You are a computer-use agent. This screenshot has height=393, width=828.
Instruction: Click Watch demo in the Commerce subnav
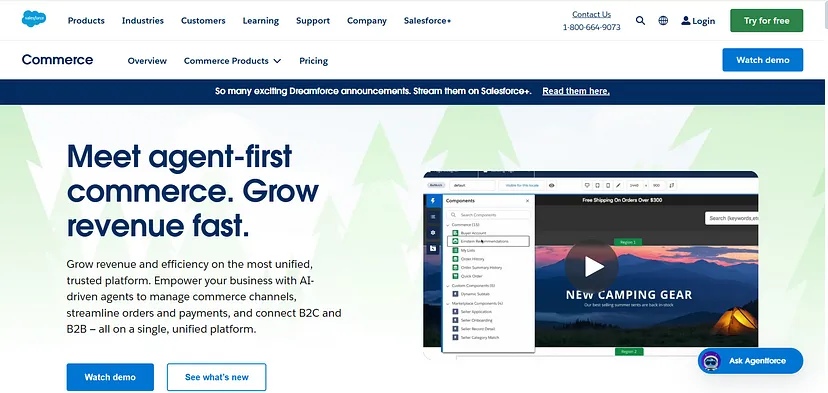[x=763, y=60]
